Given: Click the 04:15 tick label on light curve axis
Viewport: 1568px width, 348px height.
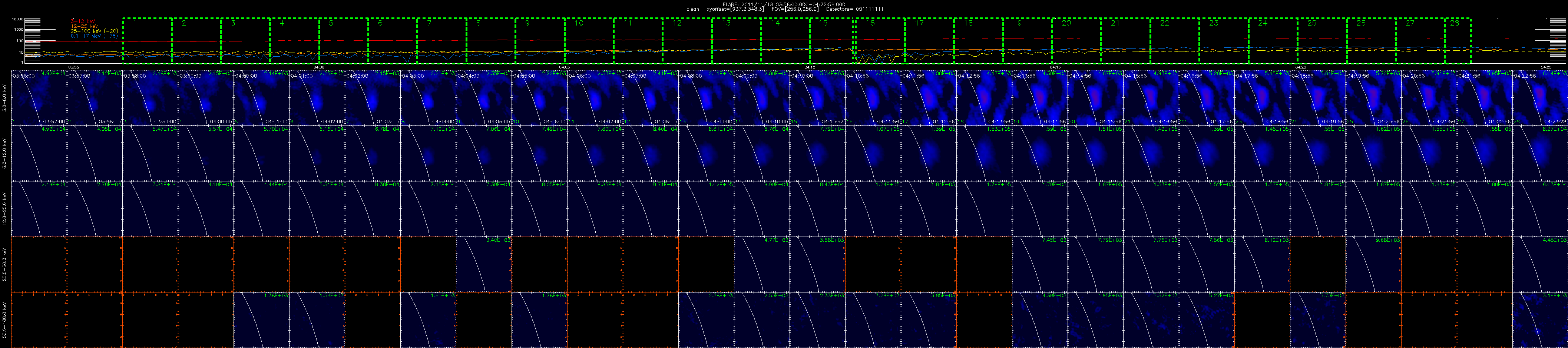Looking at the screenshot, I should tap(1055, 67).
